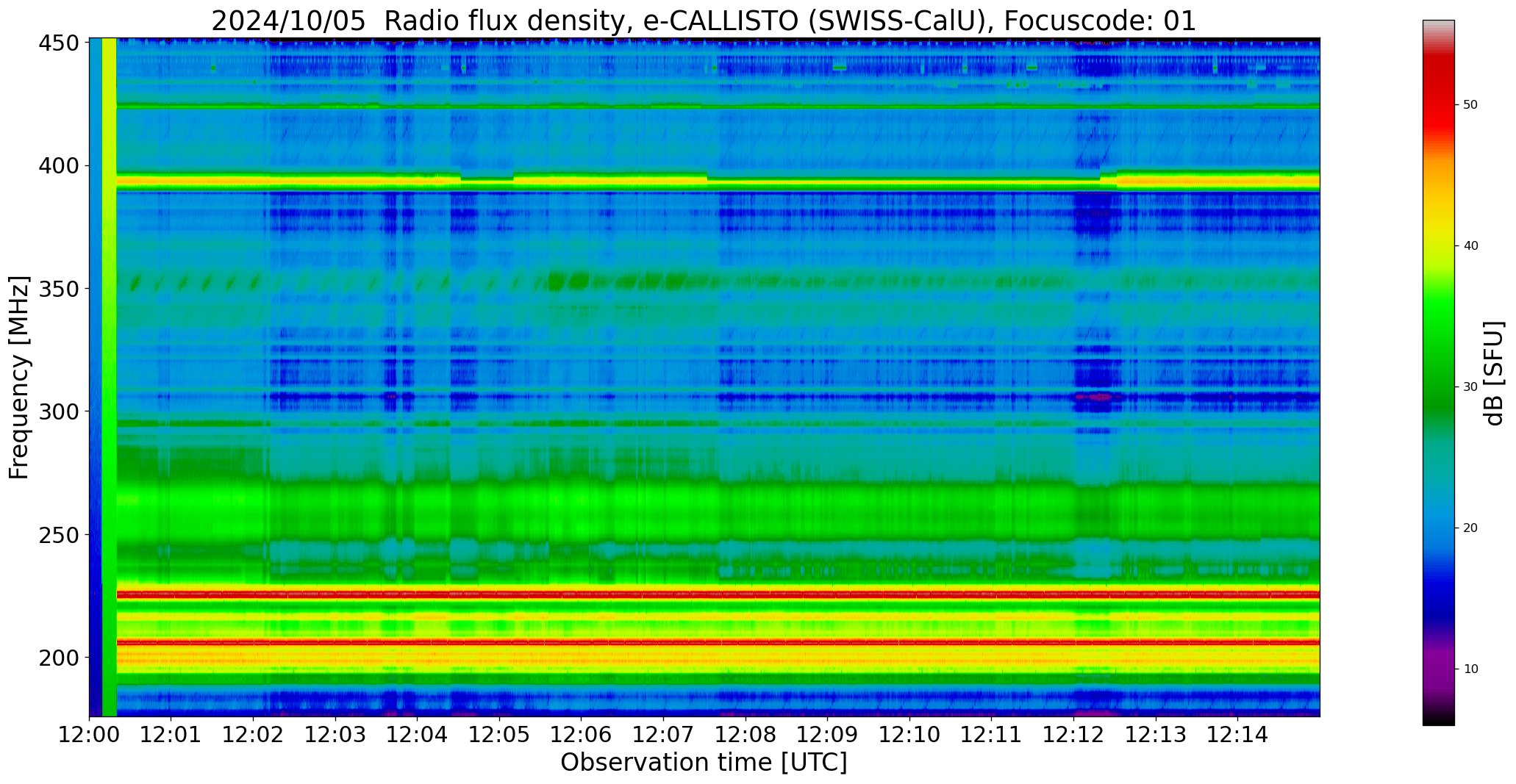Click the 'Frequency [MHz]' axis label
1516x784 pixels.
[x=19, y=378]
